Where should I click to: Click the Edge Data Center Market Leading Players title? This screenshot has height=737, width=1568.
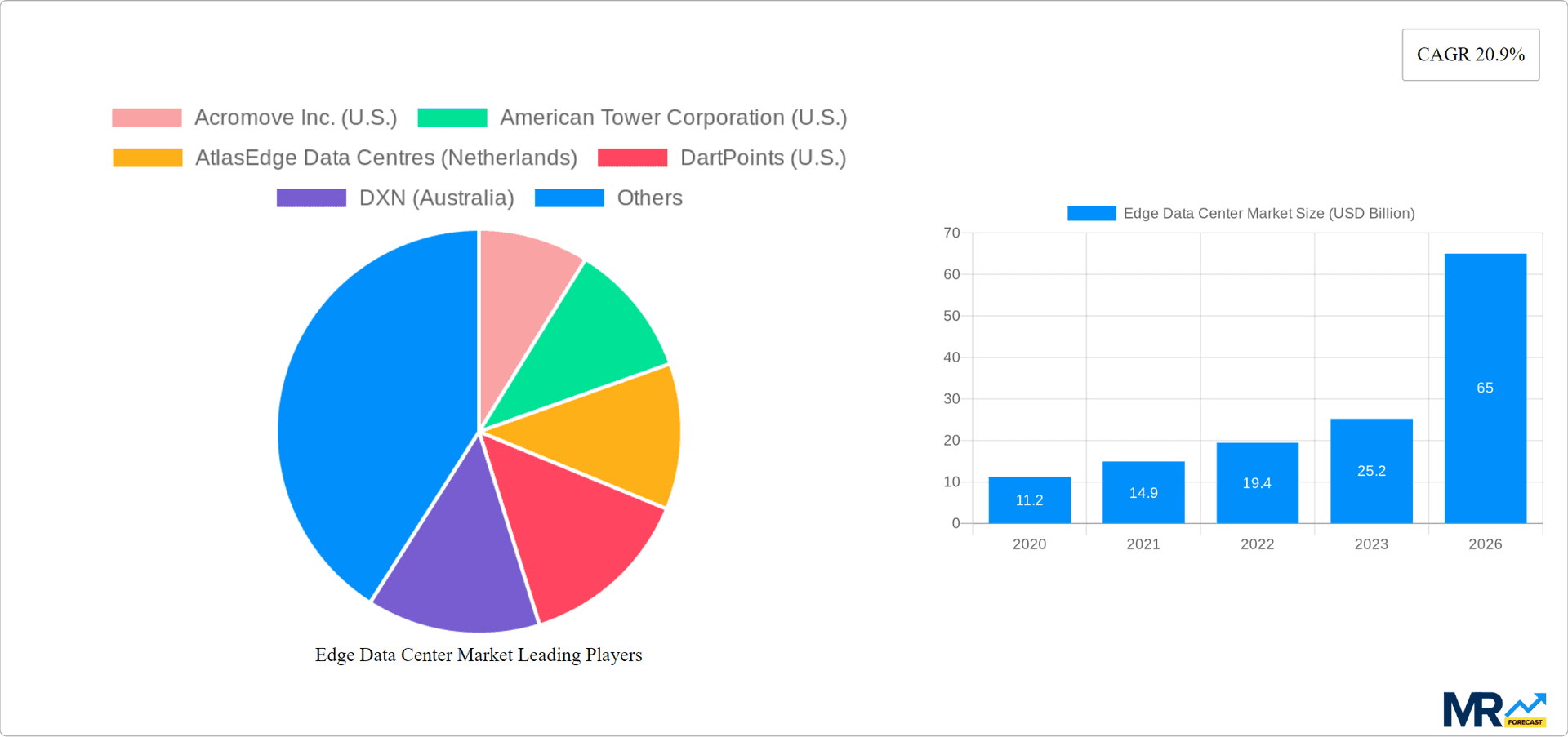click(479, 655)
